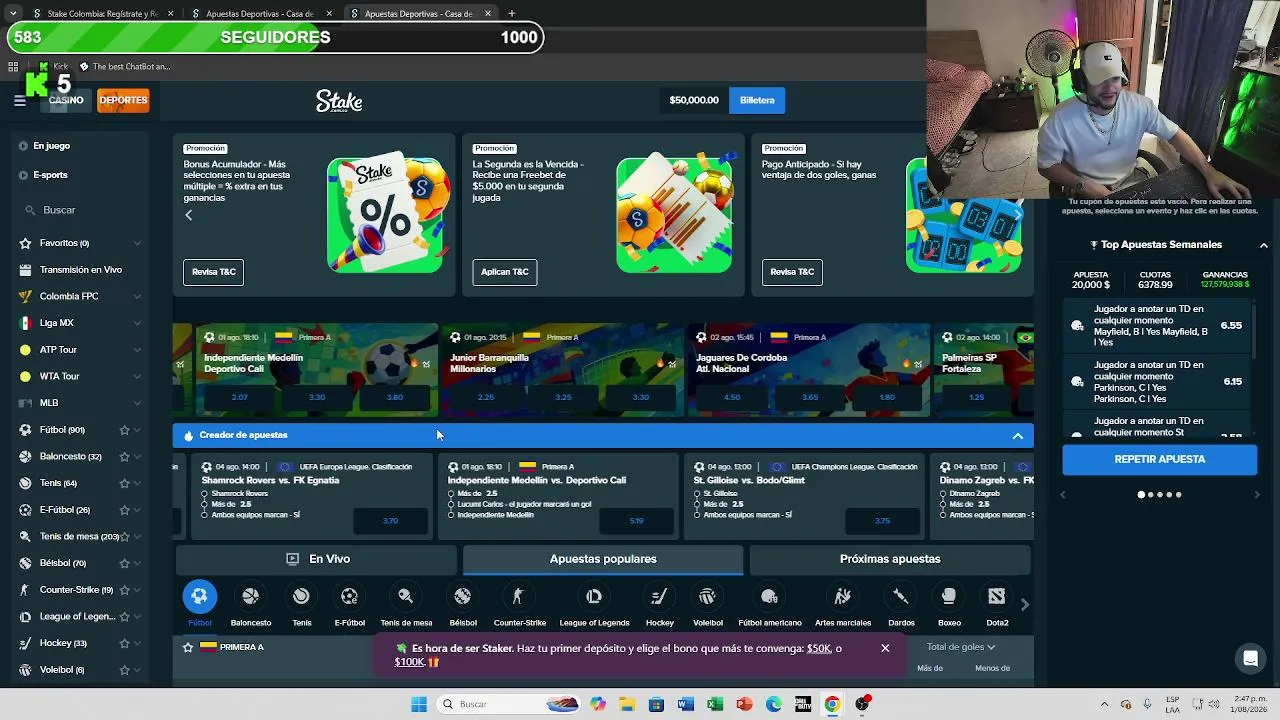Select the Boxeo glove icon
The width and height of the screenshot is (1280, 720).
[x=949, y=597]
